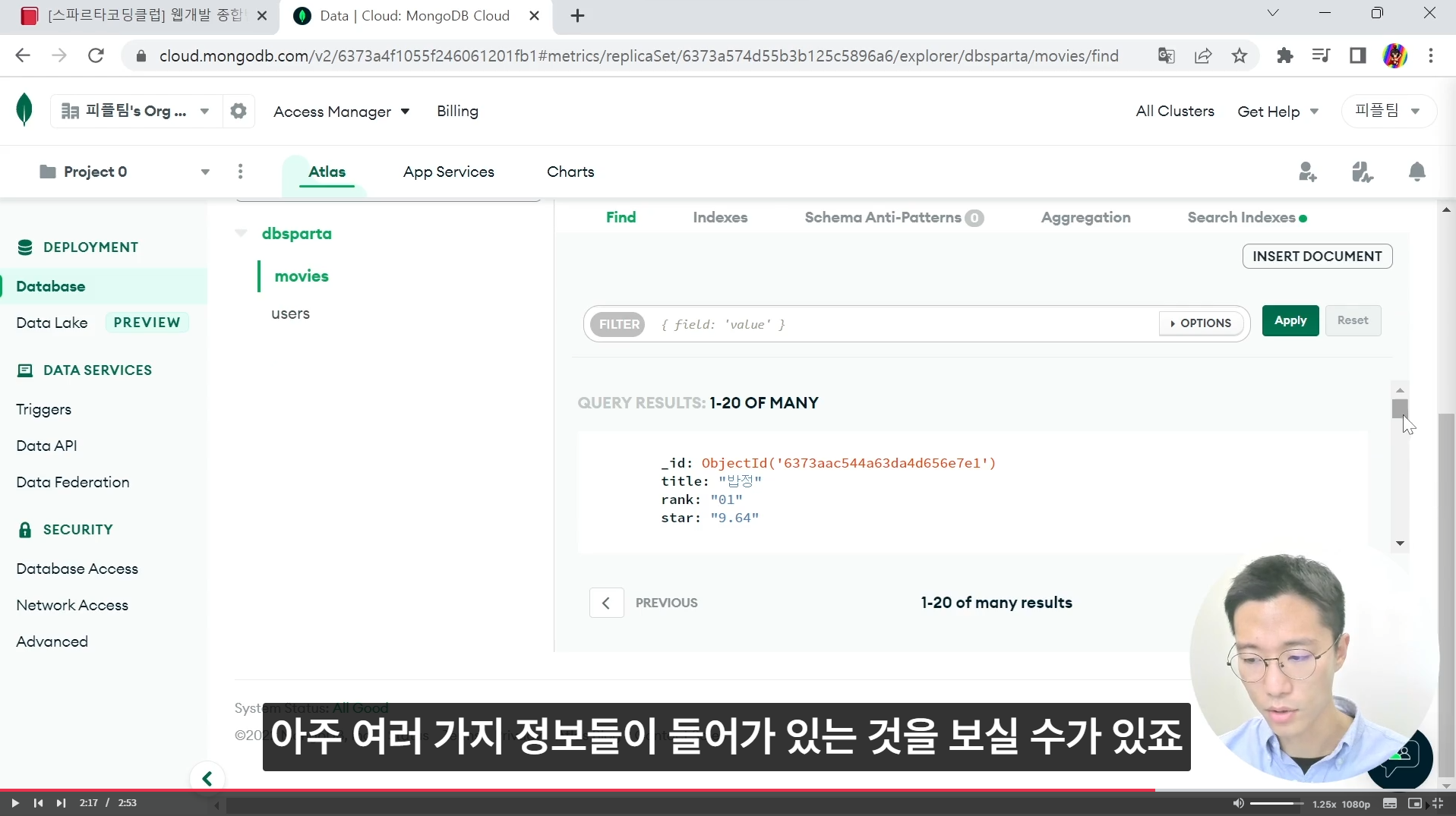Seek on the red video progress bar
1456x816 pixels.
point(577,790)
